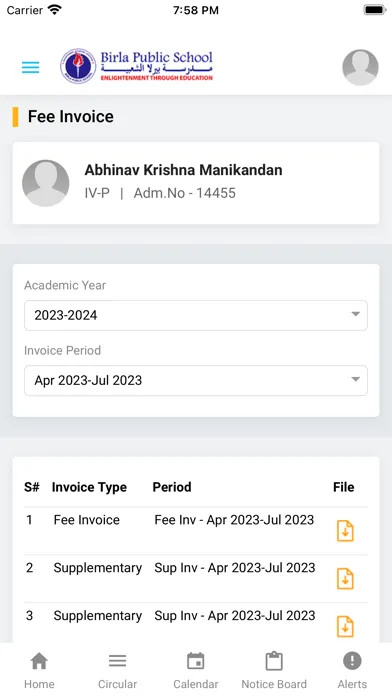The image size is (392, 696).
Task: View the Alerts tab
Action: coord(352,670)
